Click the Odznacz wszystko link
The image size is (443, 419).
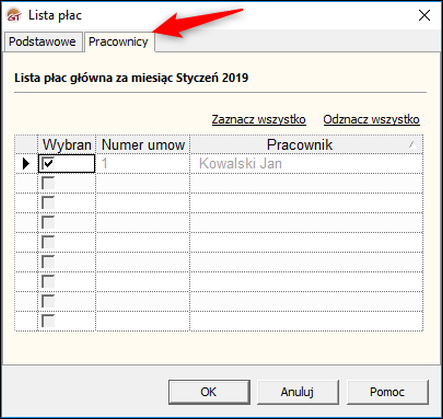pos(371,119)
